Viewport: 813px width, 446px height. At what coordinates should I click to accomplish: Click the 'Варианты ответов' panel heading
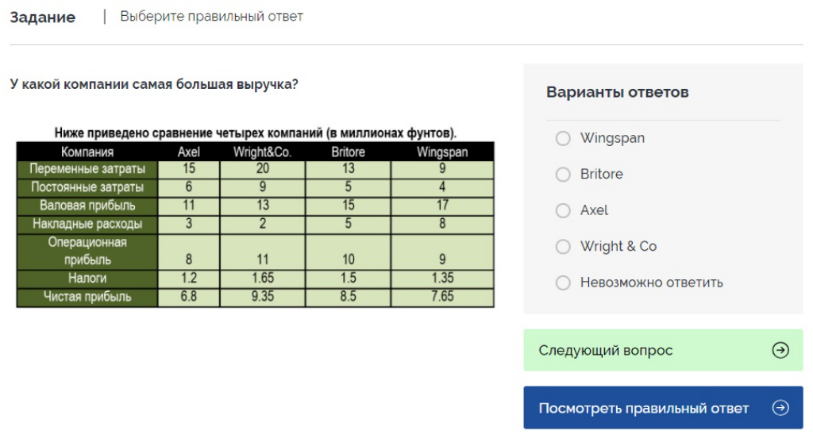pos(617,92)
